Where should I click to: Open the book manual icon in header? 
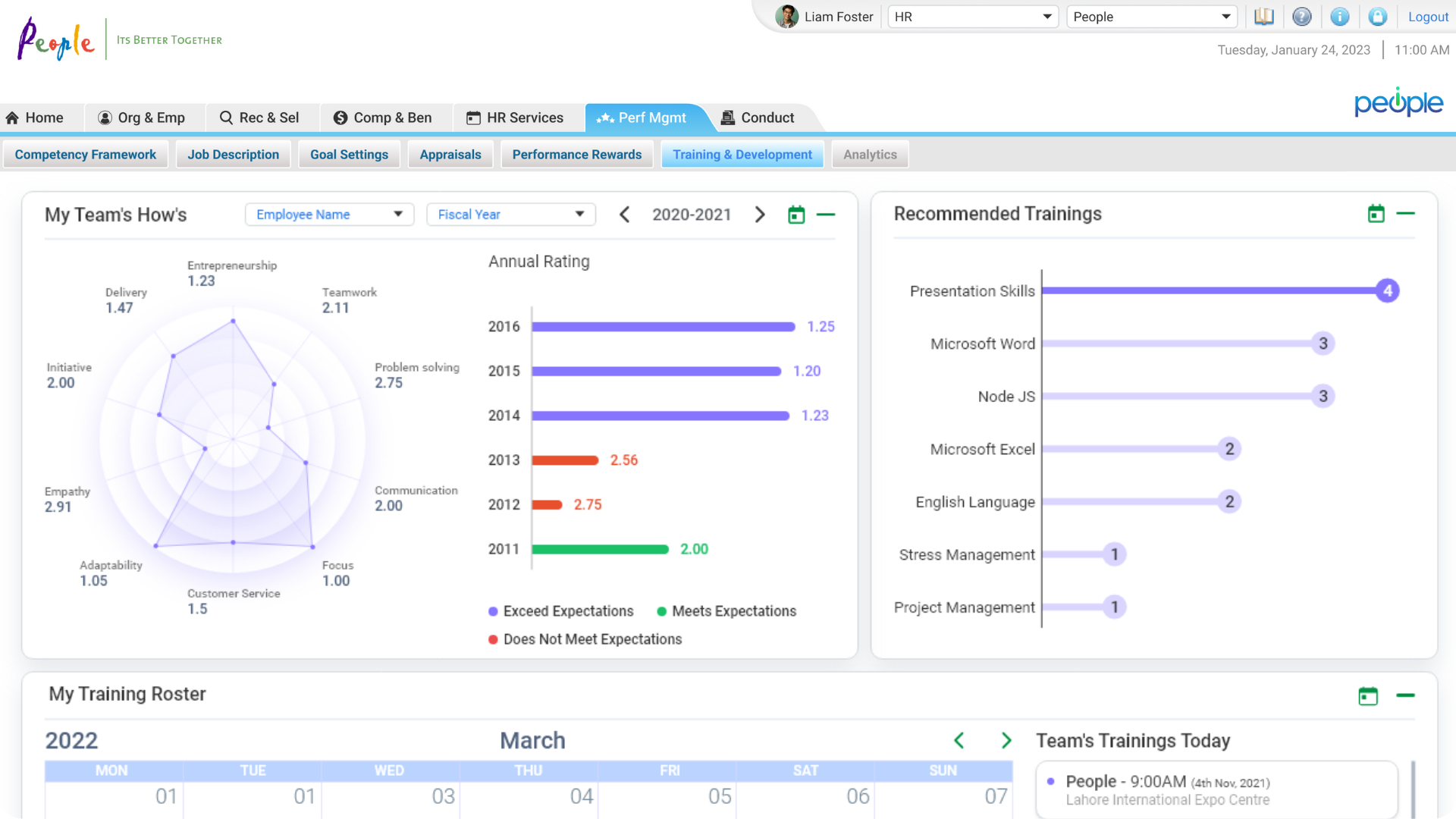1263,17
